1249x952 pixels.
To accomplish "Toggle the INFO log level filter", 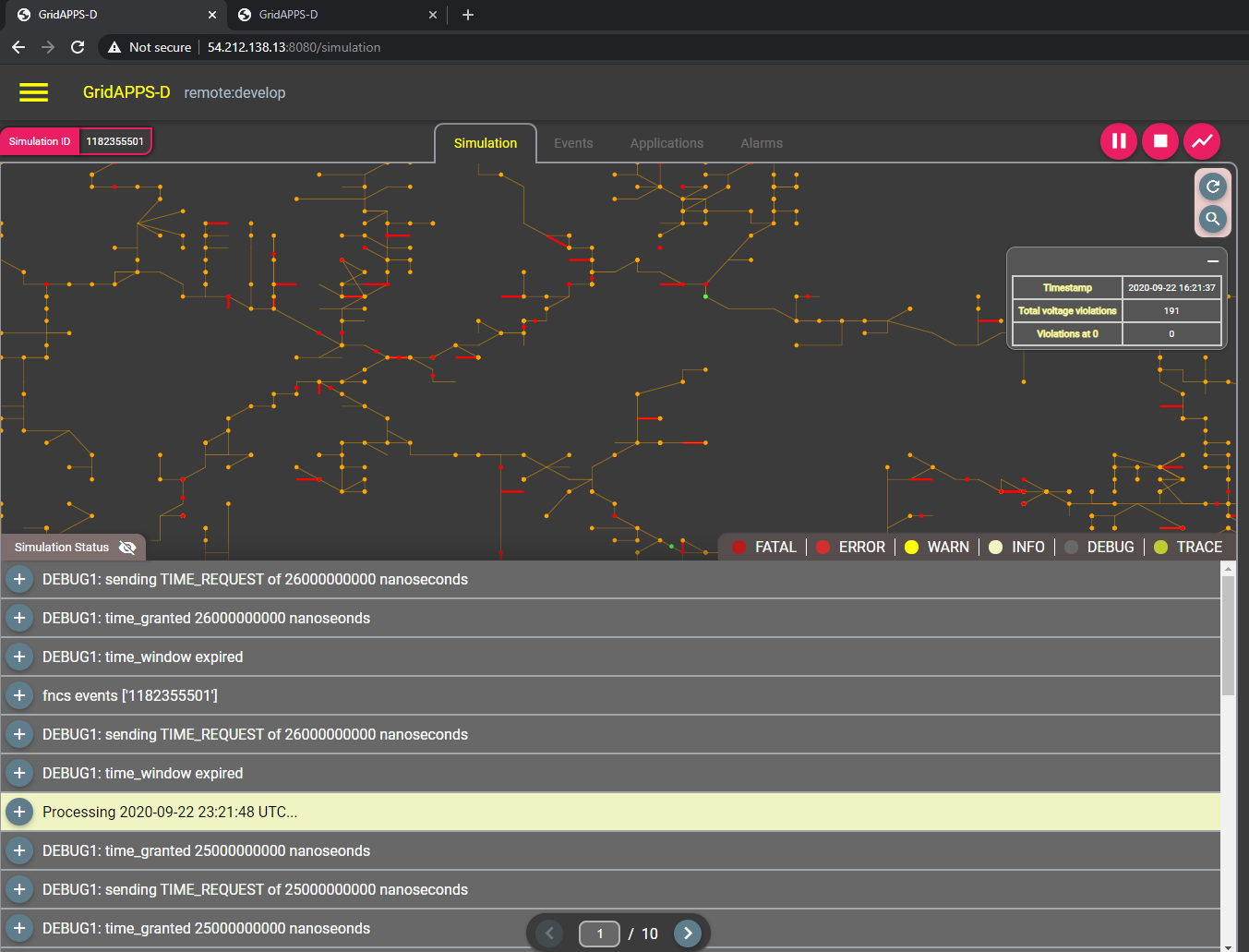I will [x=1016, y=548].
